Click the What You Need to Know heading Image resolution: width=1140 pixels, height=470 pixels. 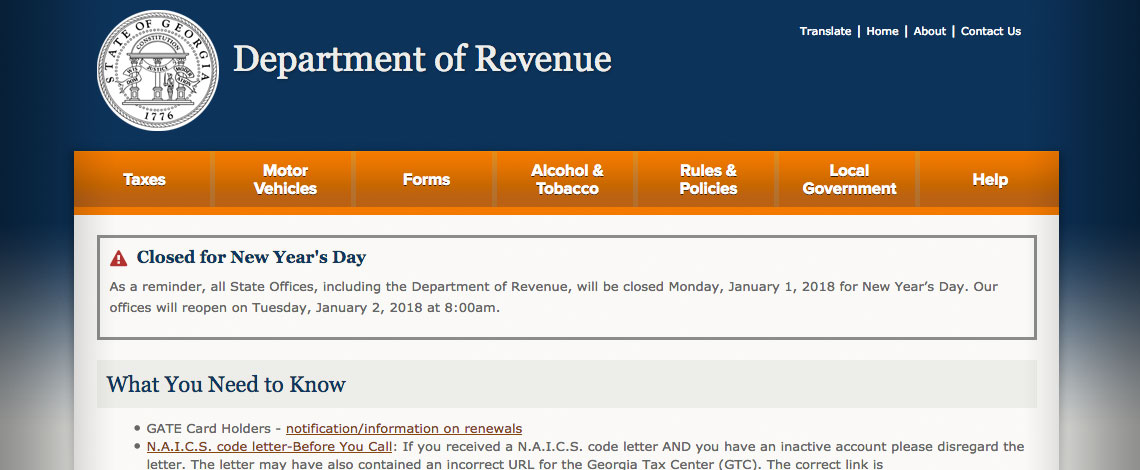point(226,385)
